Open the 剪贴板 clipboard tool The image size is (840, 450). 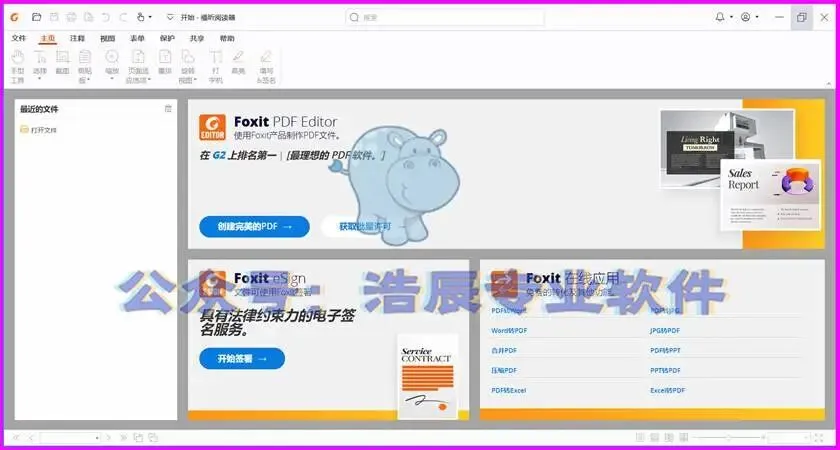pyautogui.click(x=85, y=66)
